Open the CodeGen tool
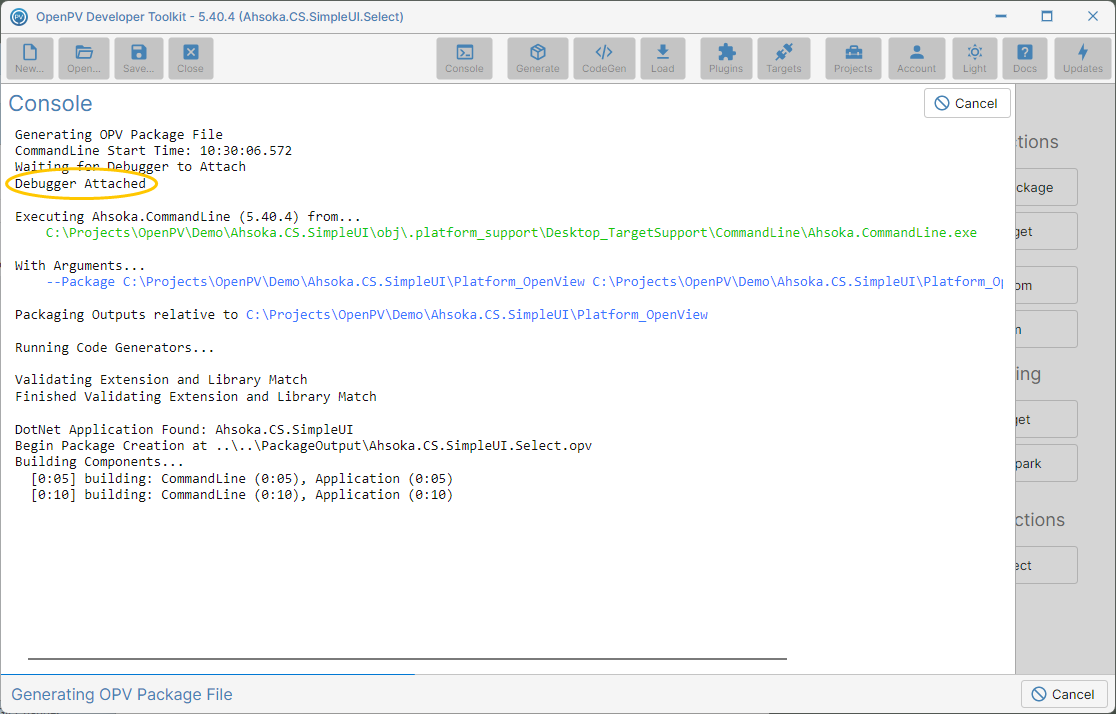This screenshot has width=1116, height=714. pyautogui.click(x=604, y=58)
